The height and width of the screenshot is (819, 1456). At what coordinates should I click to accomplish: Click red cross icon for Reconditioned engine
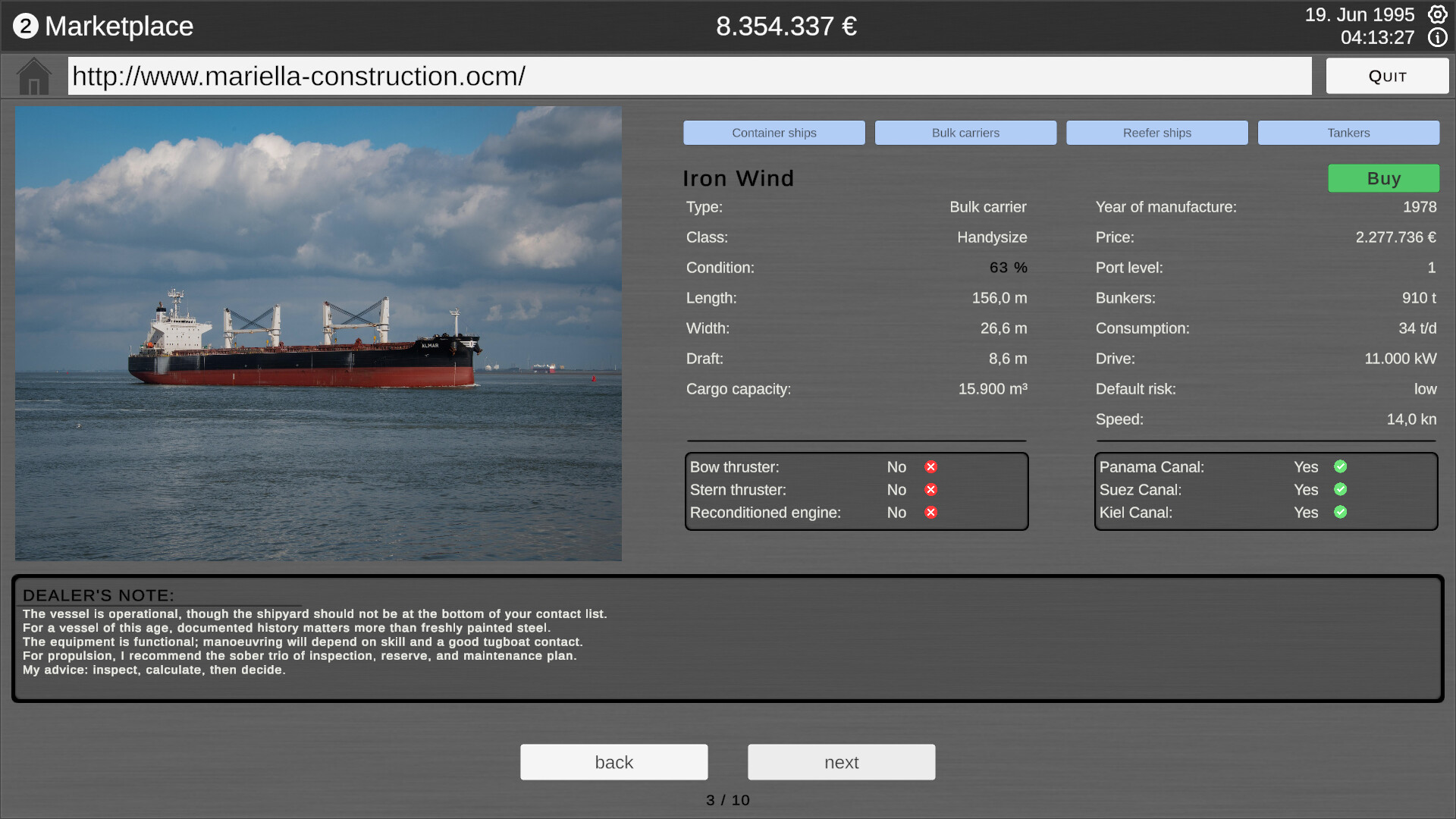pyautogui.click(x=931, y=513)
